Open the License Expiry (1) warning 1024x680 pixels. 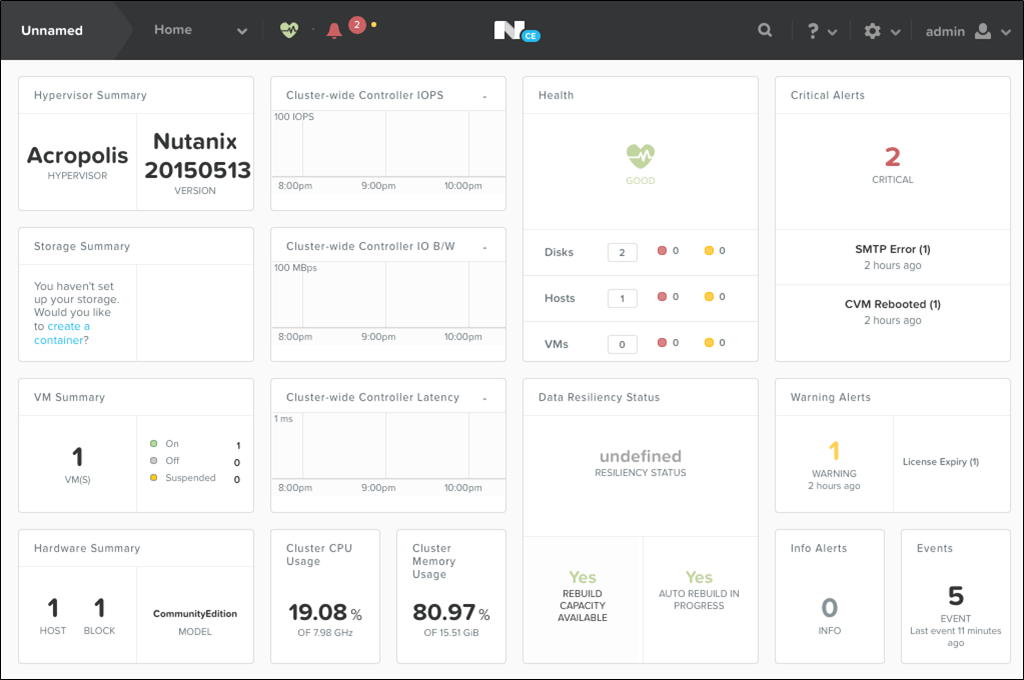[940, 461]
